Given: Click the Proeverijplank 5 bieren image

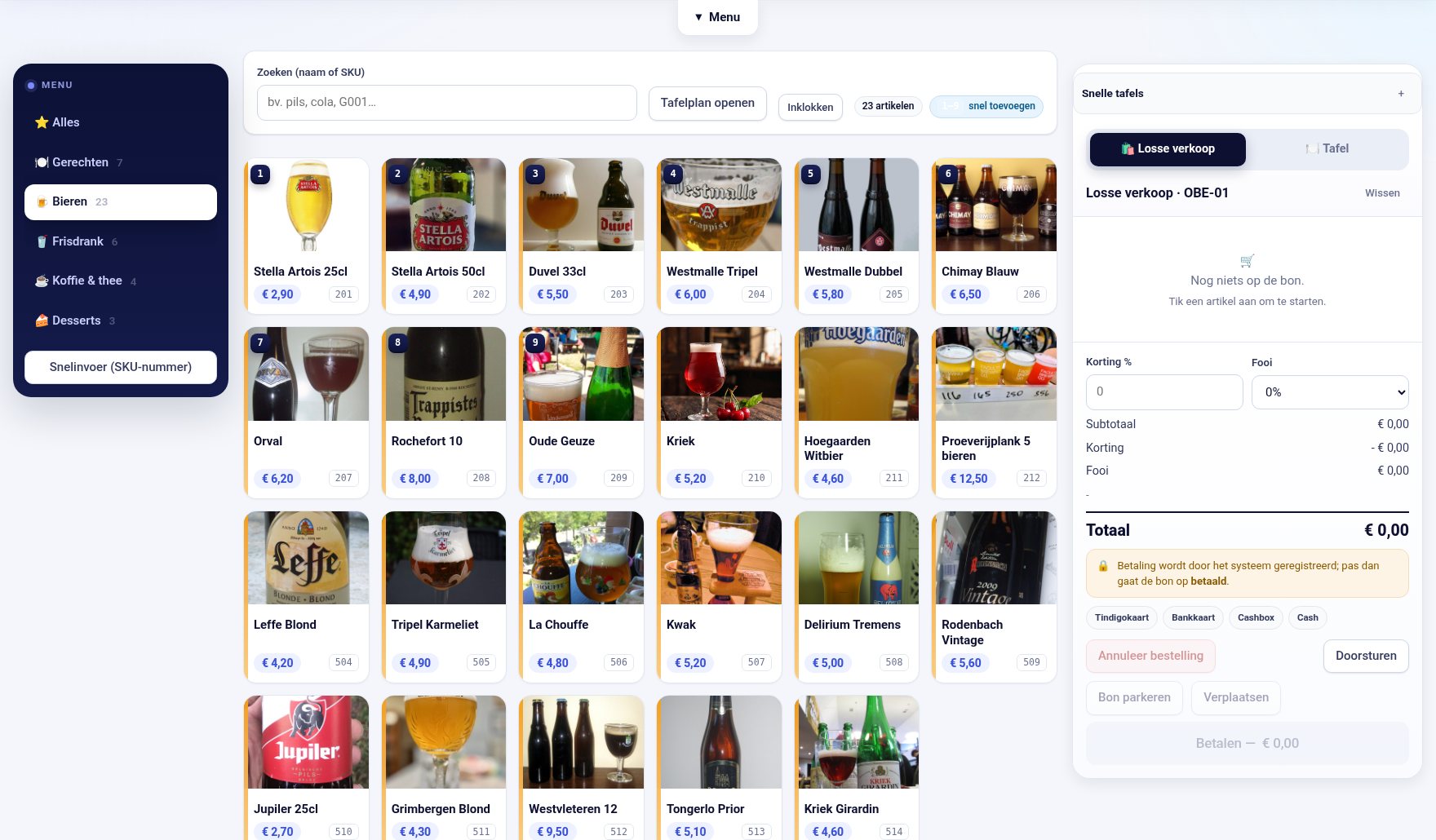Looking at the screenshot, I should [x=995, y=374].
